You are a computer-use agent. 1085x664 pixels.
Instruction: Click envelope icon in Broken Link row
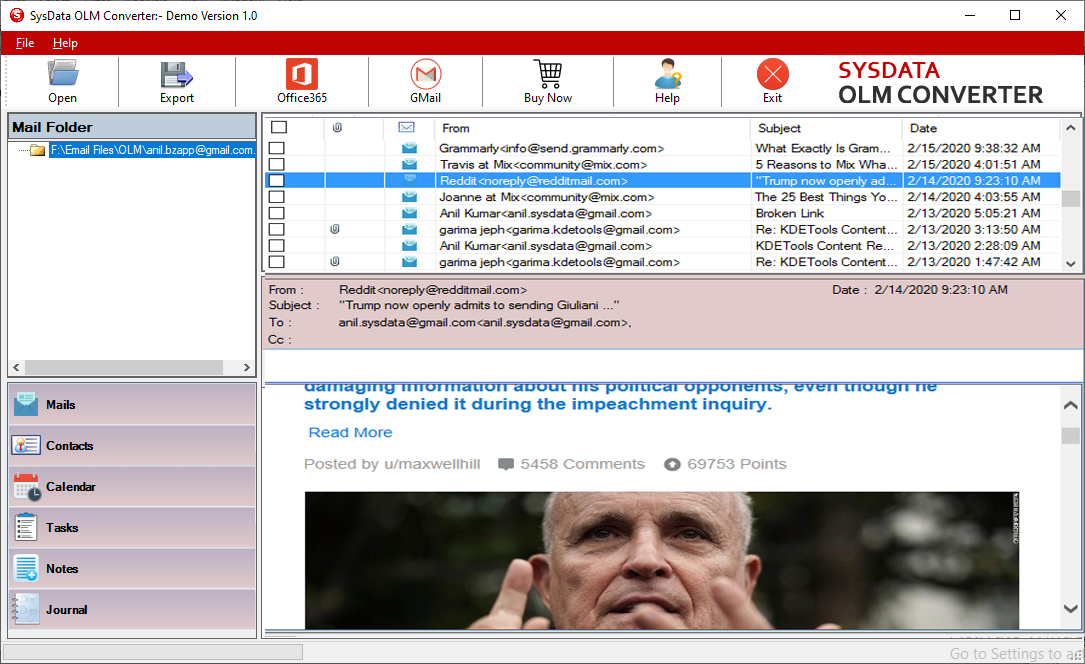tap(410, 213)
